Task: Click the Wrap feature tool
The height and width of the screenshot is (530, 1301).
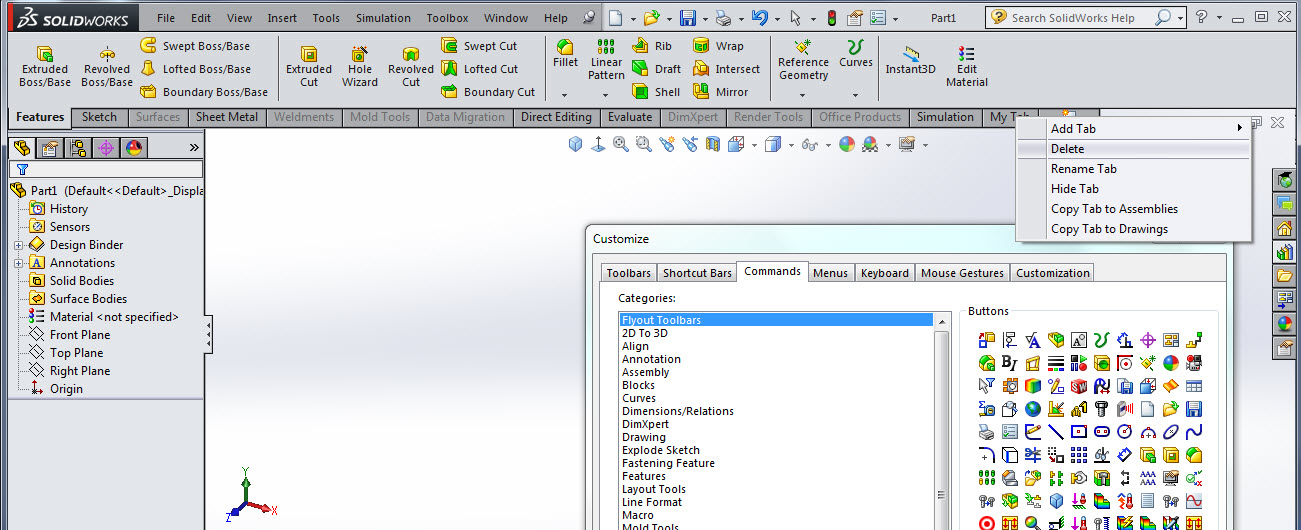Action: pos(718,46)
